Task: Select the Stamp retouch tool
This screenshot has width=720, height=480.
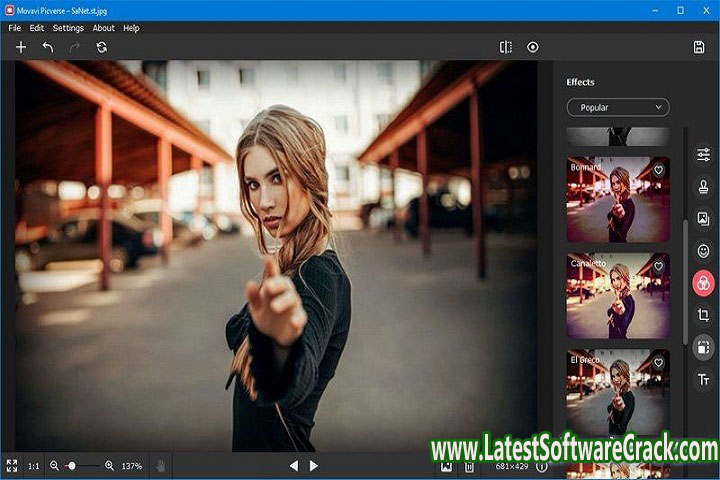Action: [x=703, y=186]
